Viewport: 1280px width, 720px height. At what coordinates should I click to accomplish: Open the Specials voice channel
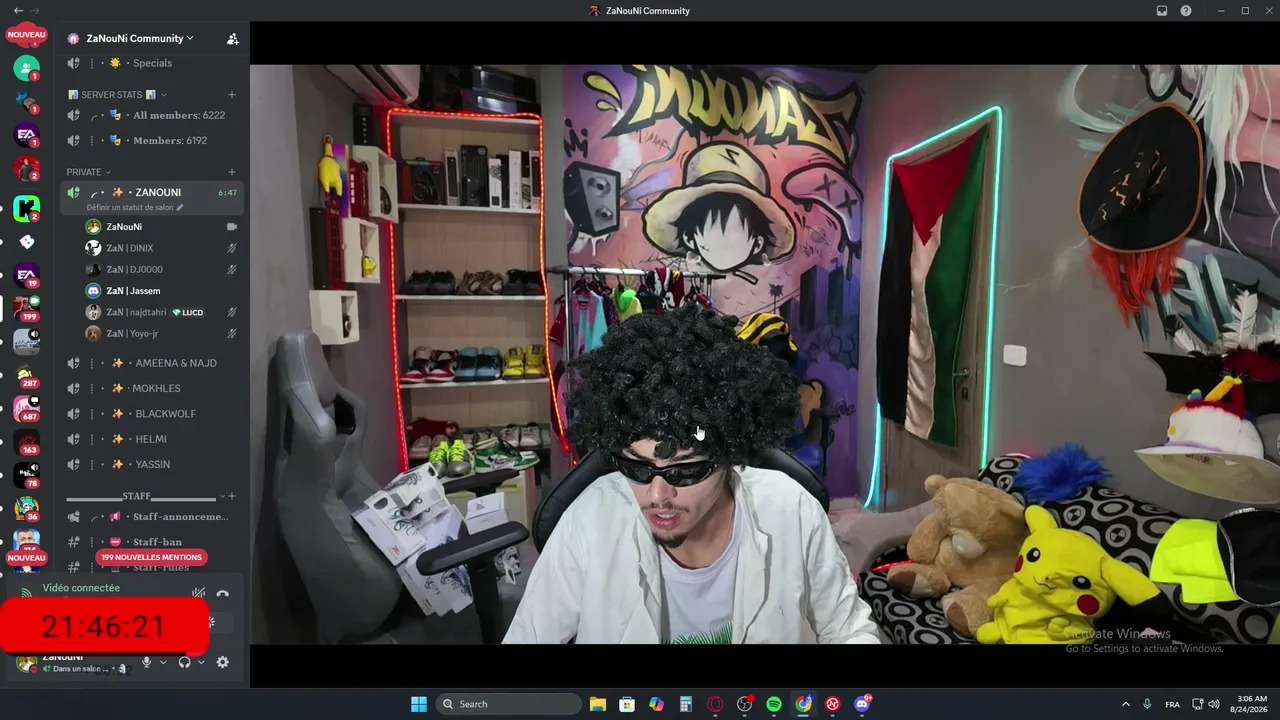click(152, 63)
